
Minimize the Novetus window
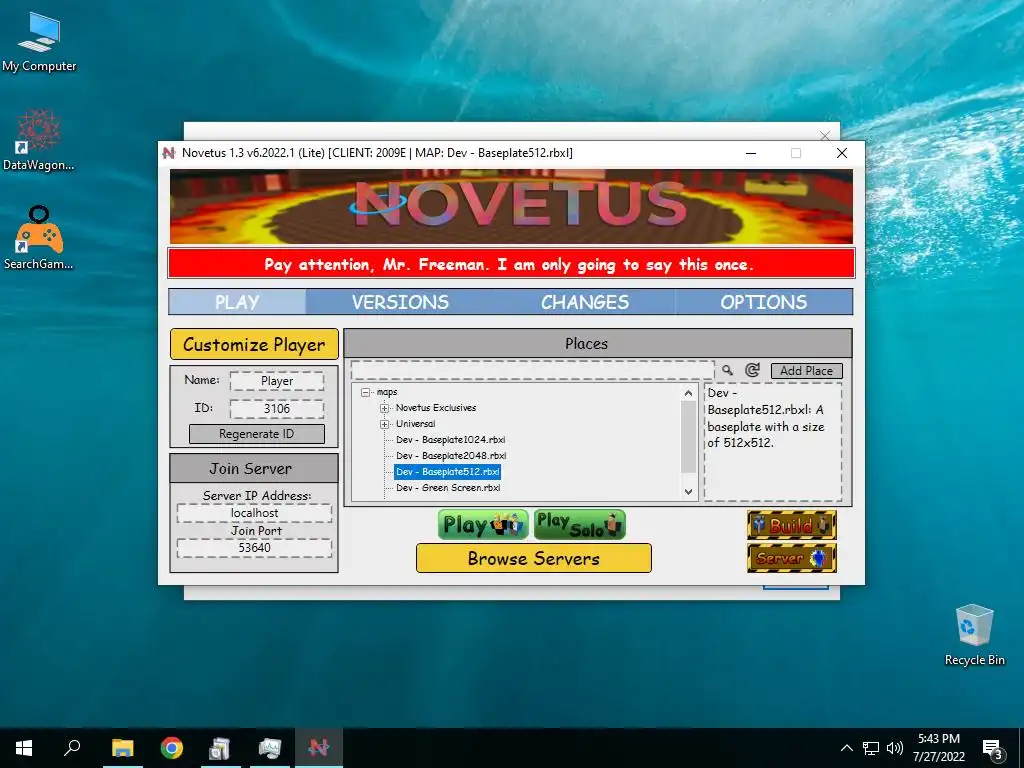tap(751, 153)
